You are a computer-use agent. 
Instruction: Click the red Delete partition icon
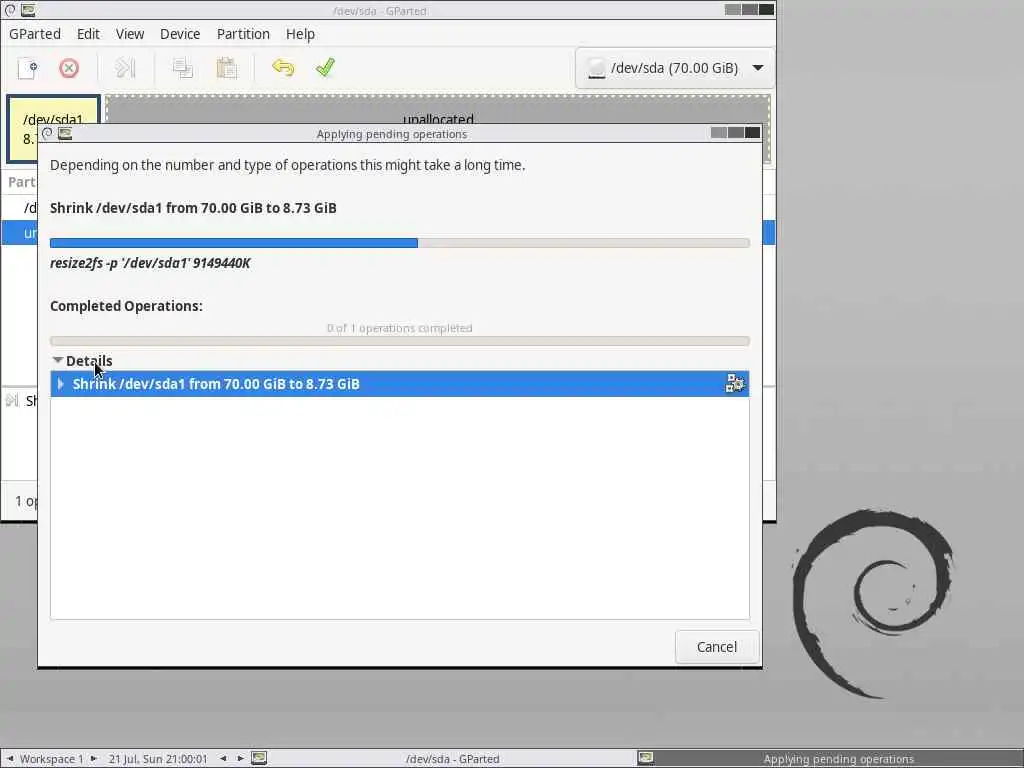tap(69, 68)
